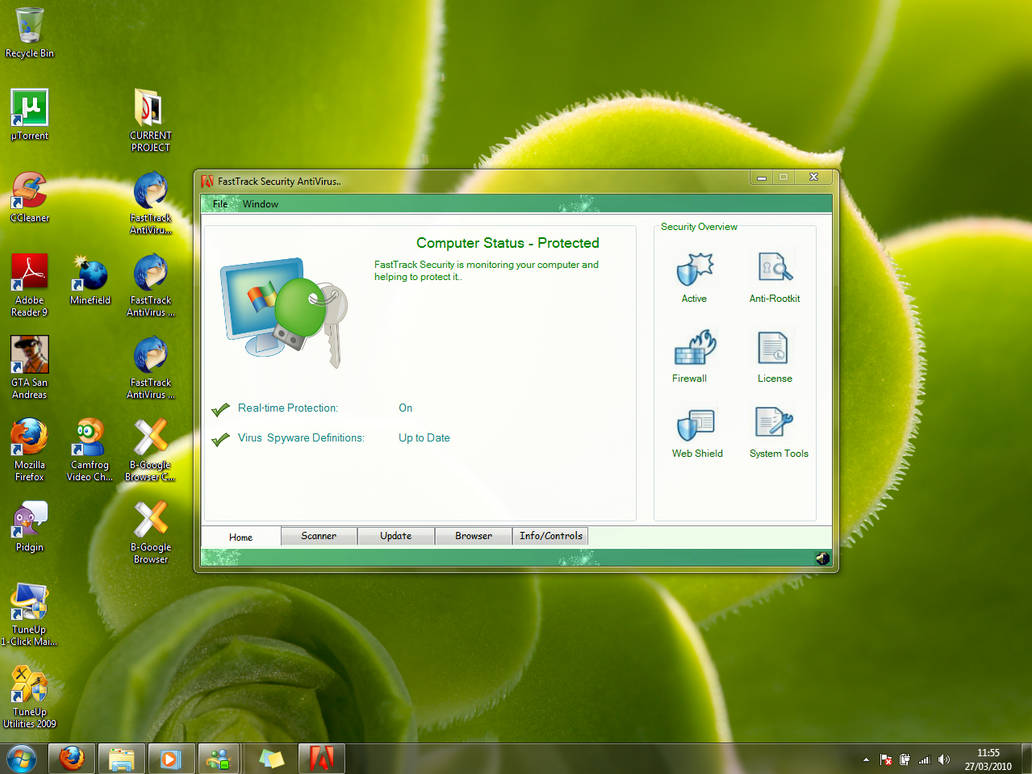Click the Up to Date status link
The image size is (1032, 774).
coord(424,438)
